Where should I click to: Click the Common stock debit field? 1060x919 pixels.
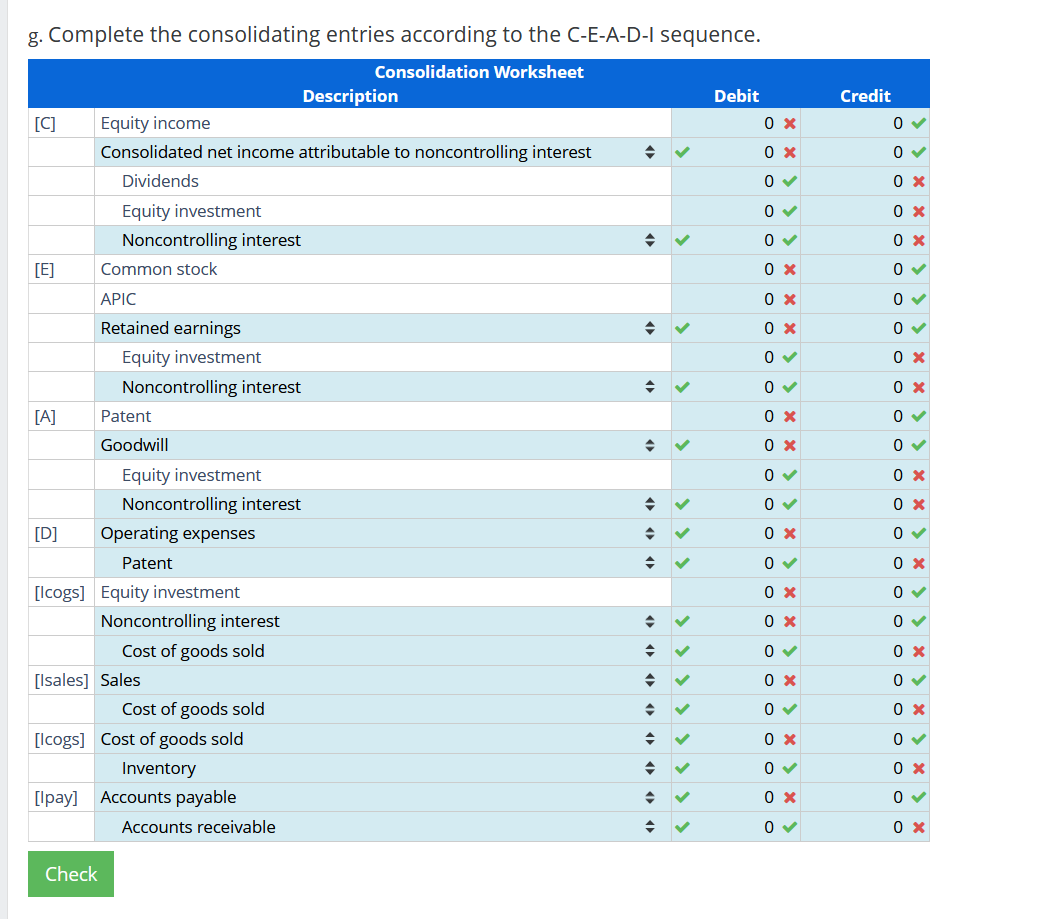pos(737,269)
